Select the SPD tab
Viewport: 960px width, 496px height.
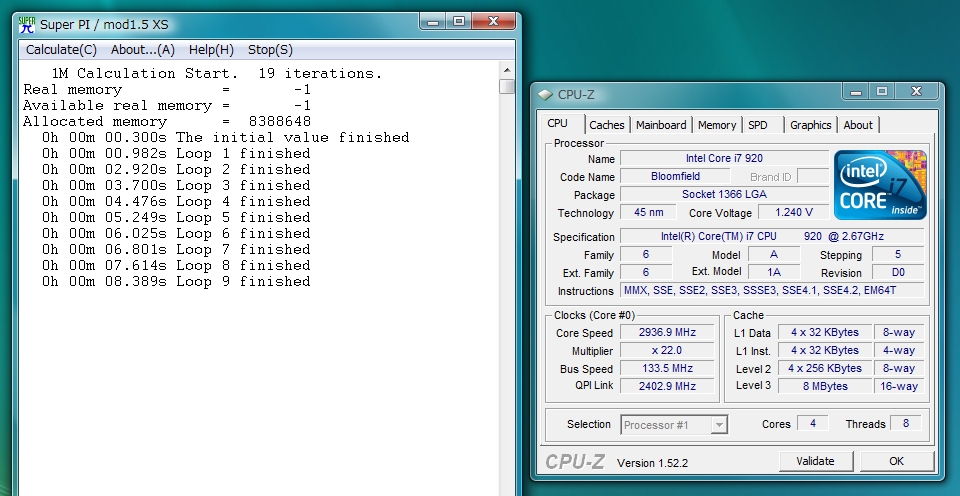click(x=758, y=125)
